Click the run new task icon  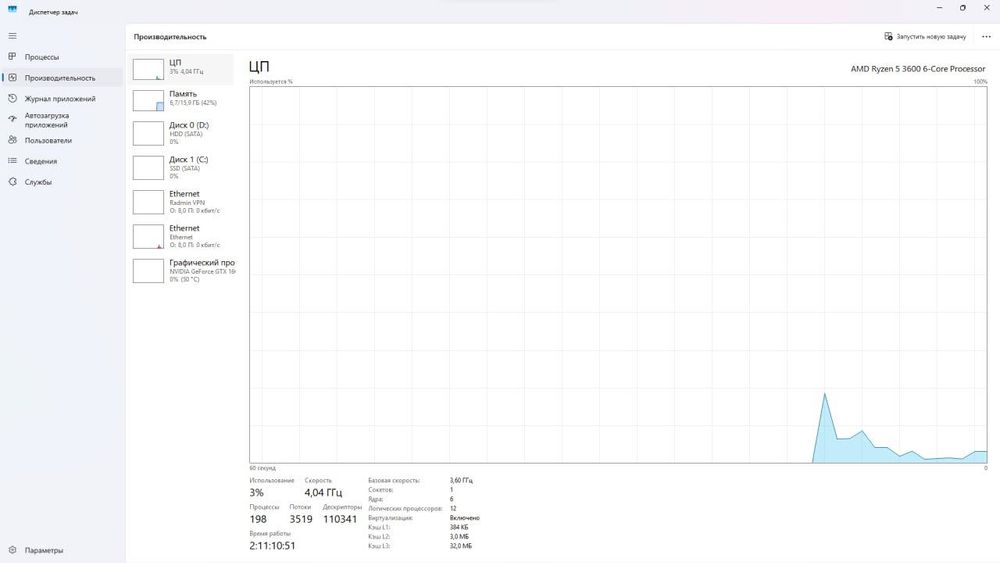[x=888, y=36]
